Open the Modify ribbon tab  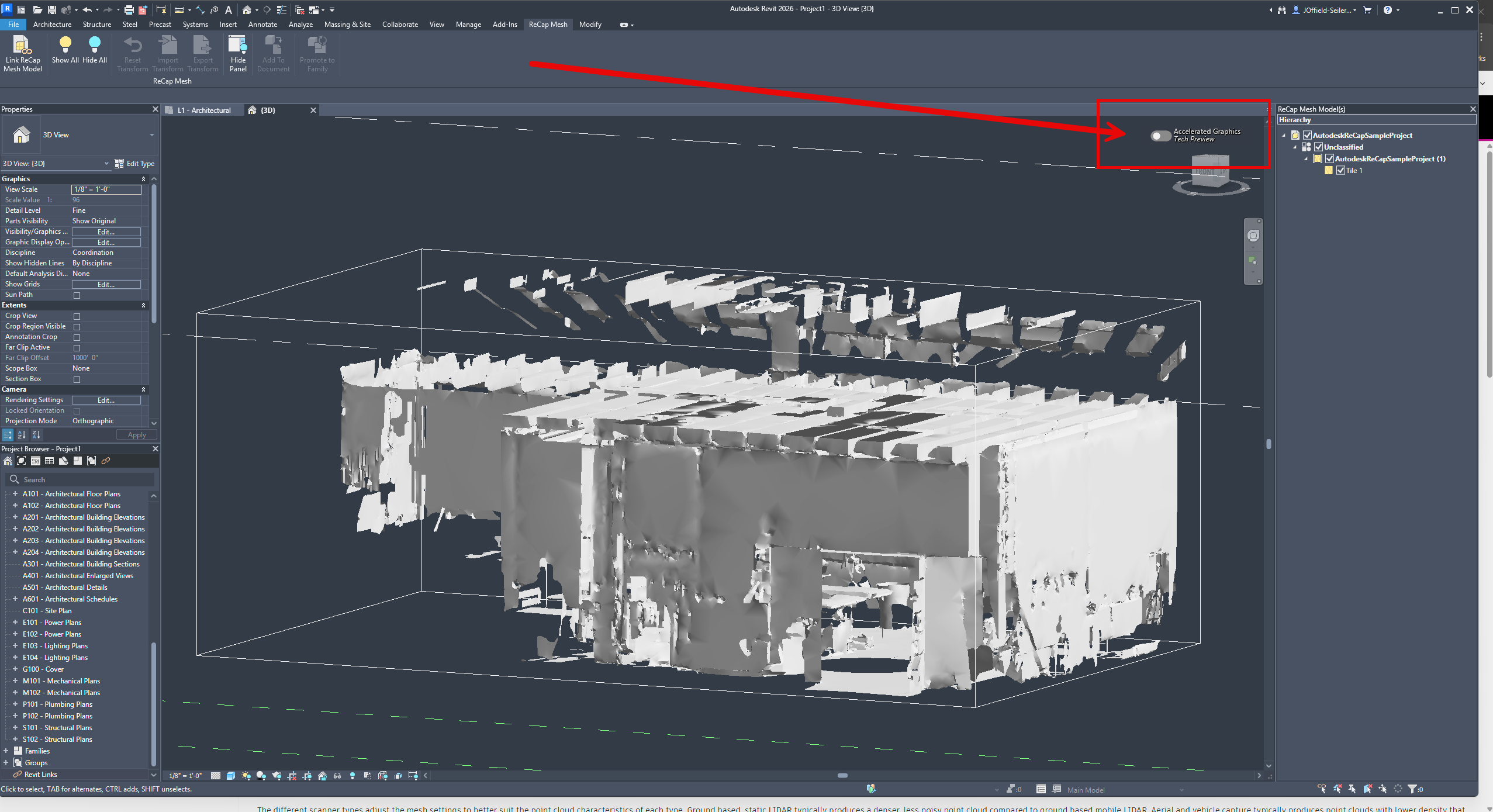point(590,25)
